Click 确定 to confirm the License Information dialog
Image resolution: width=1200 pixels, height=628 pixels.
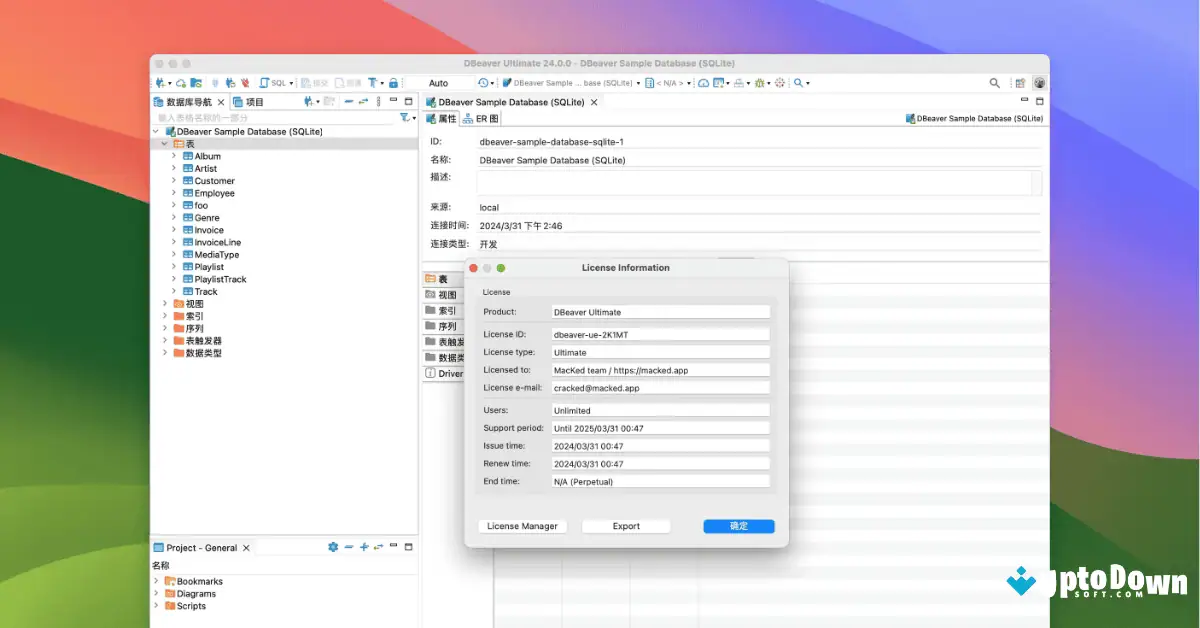[x=738, y=526]
